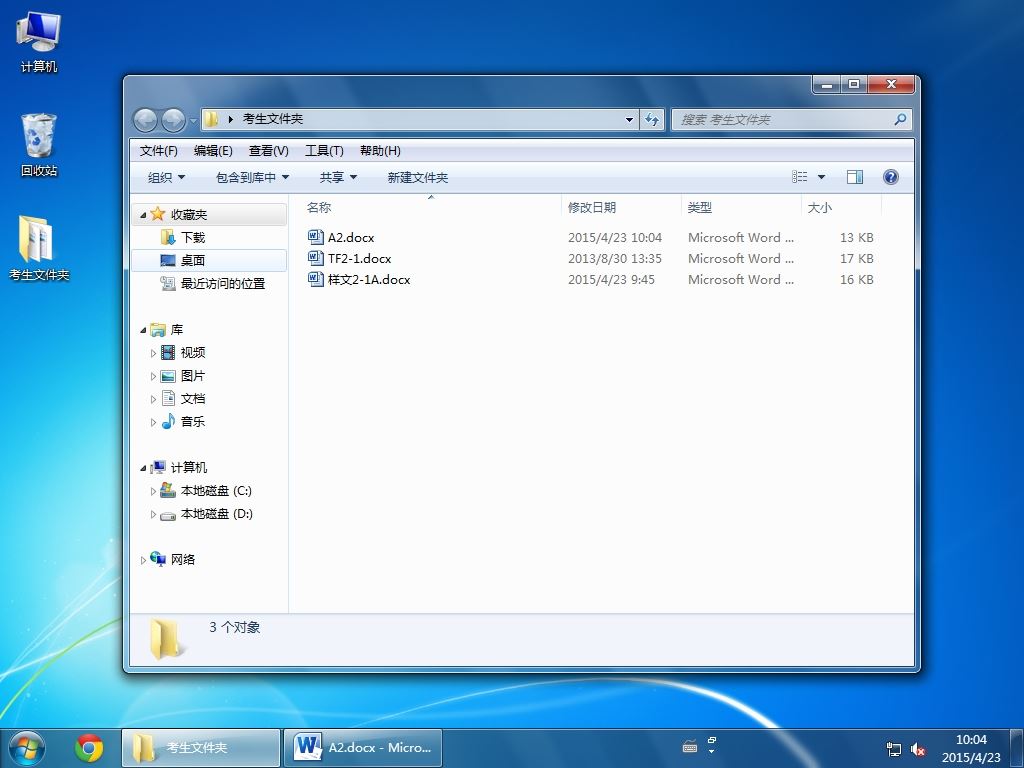Image resolution: width=1024 pixels, height=768 pixels.
Task: Select the 样文2-1A.docx Word file icon
Action: click(x=315, y=279)
